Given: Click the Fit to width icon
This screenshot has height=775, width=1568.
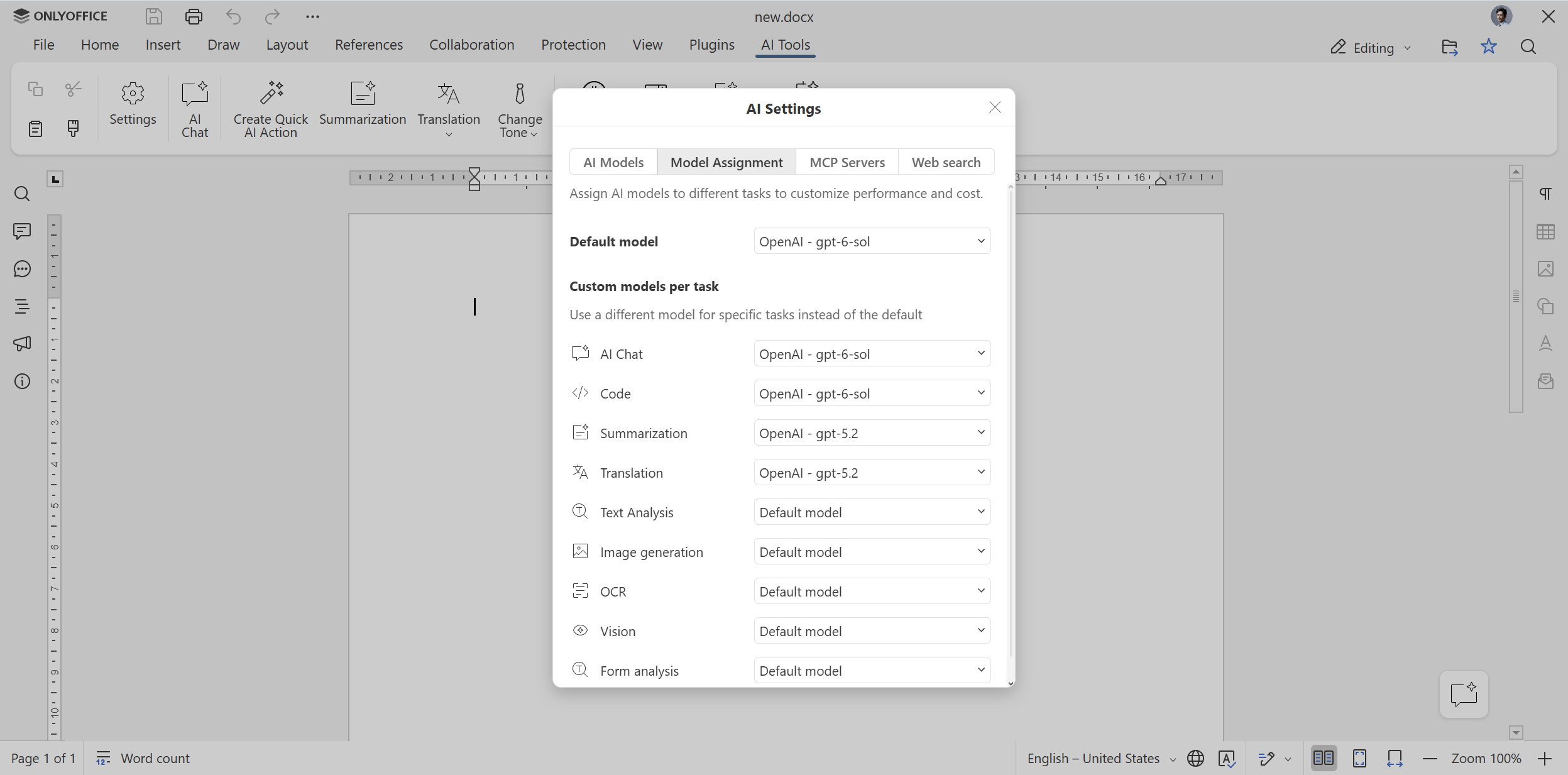Looking at the screenshot, I should coord(1395,759).
